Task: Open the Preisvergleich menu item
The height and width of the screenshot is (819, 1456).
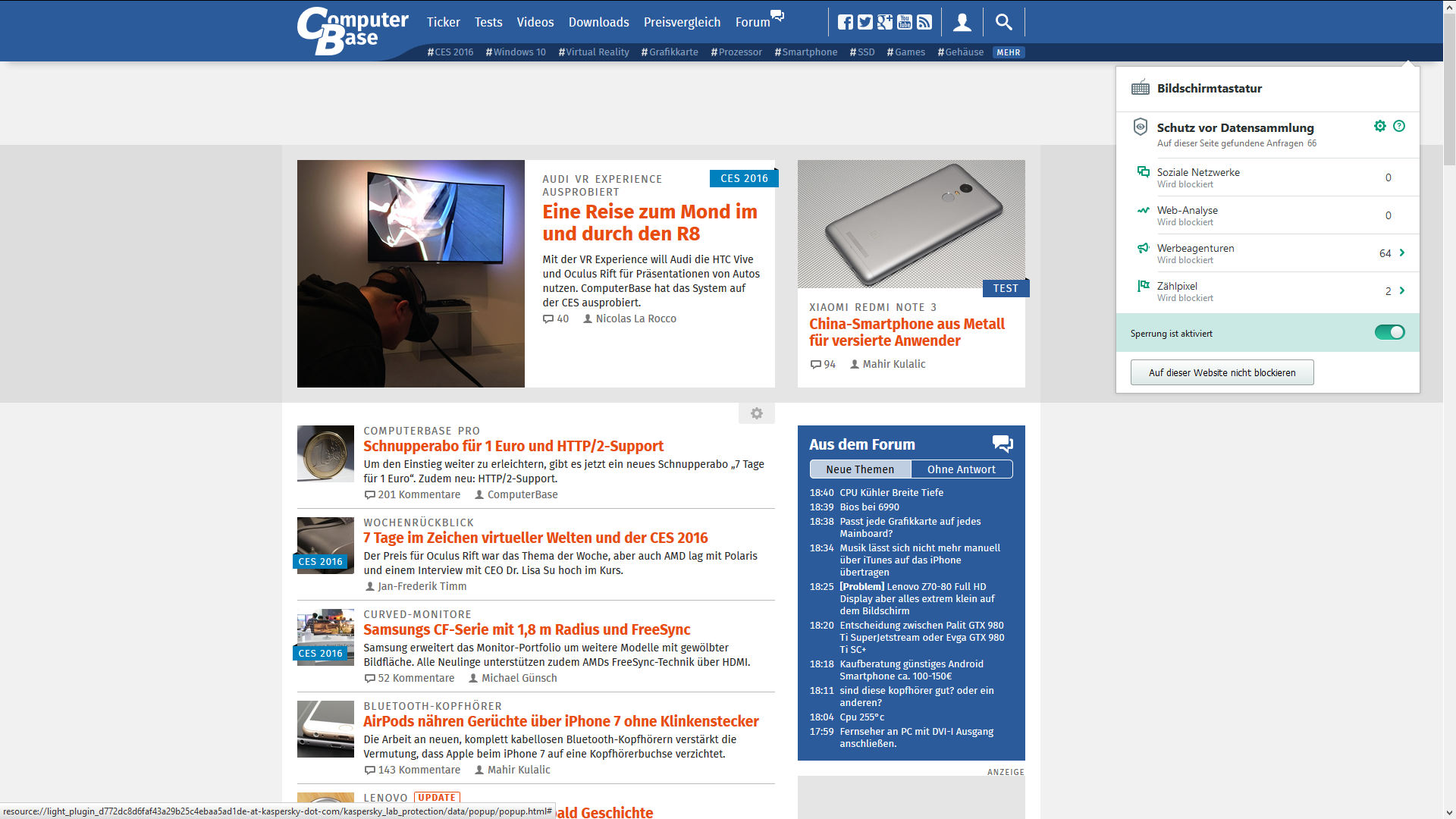Action: point(682,22)
